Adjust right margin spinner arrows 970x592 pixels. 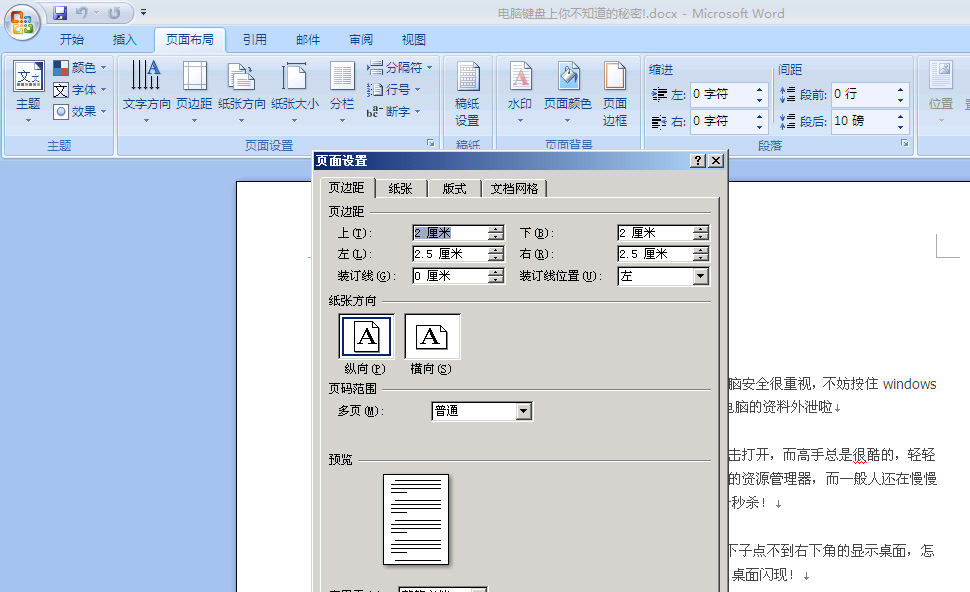pyautogui.click(x=701, y=254)
